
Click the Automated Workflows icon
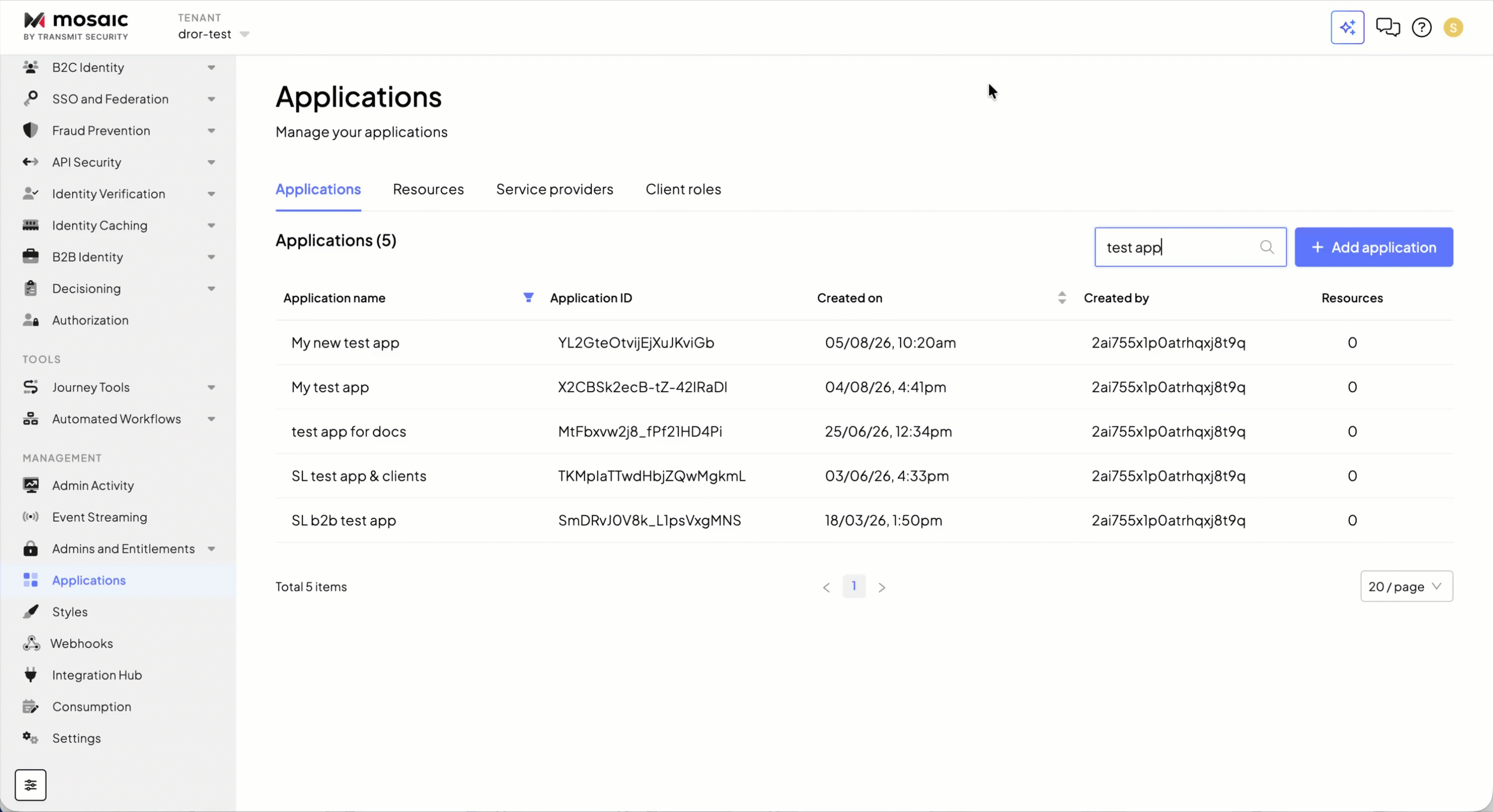(x=31, y=418)
